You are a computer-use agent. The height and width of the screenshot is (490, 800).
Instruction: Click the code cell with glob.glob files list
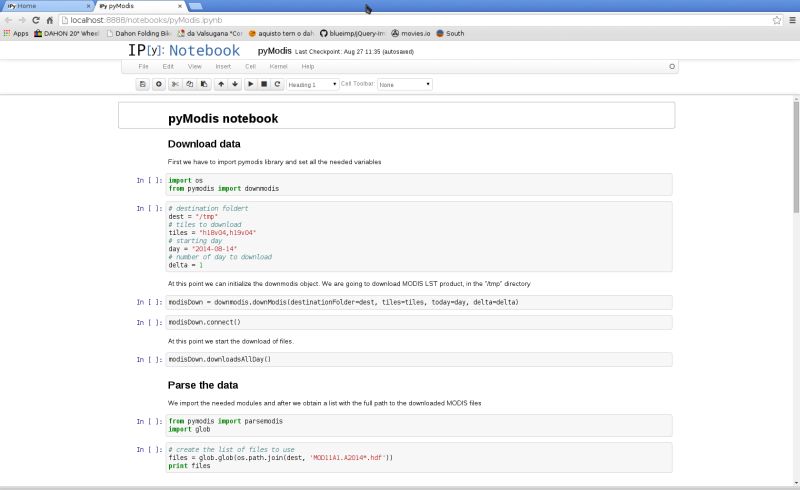pyautogui.click(x=419, y=457)
